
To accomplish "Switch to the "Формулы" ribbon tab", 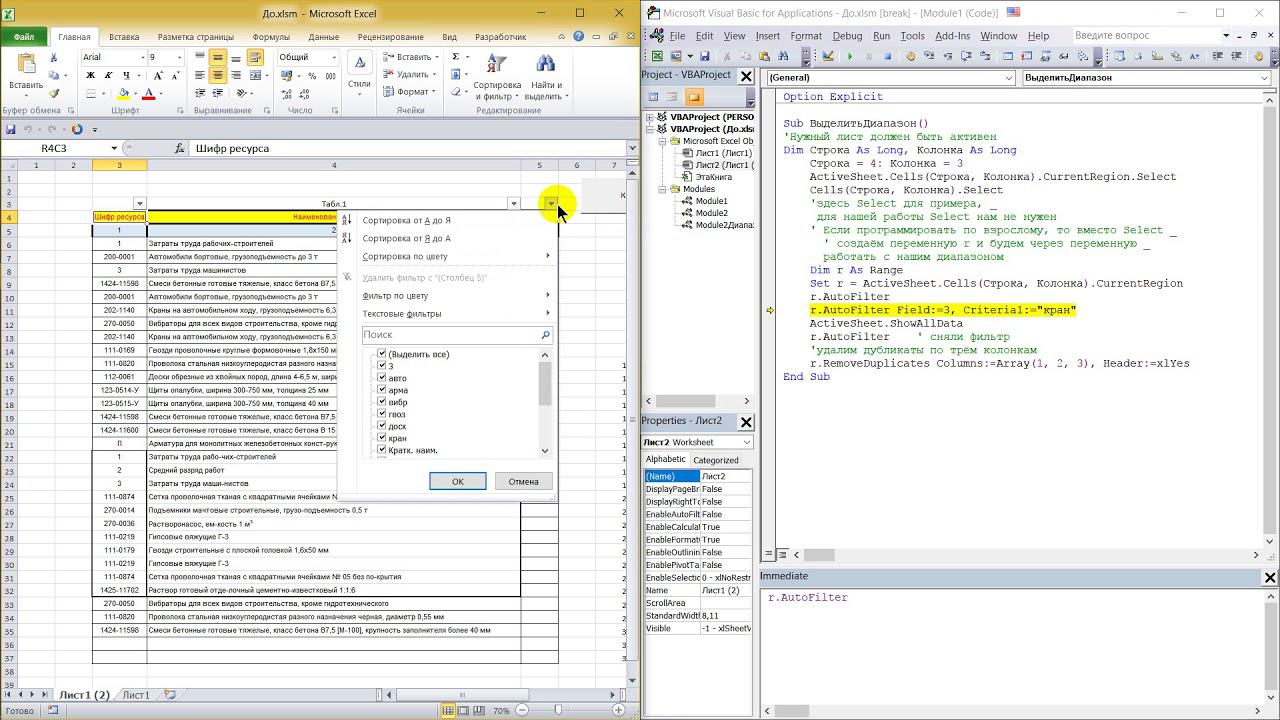I will point(271,37).
